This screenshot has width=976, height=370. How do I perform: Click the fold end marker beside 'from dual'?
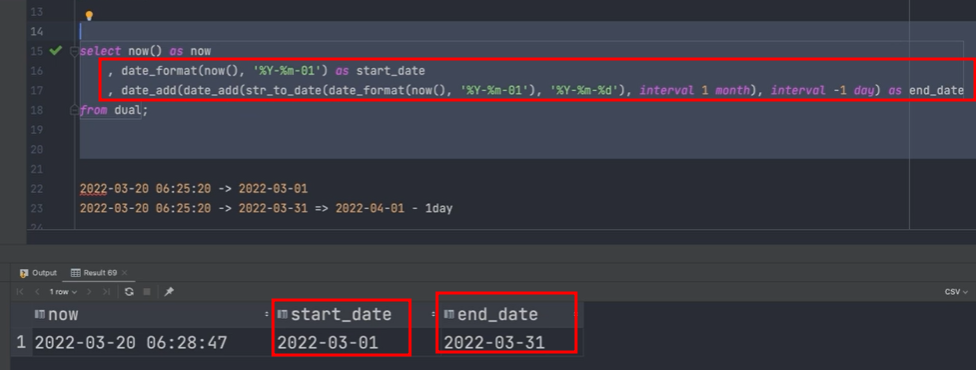pos(74,110)
